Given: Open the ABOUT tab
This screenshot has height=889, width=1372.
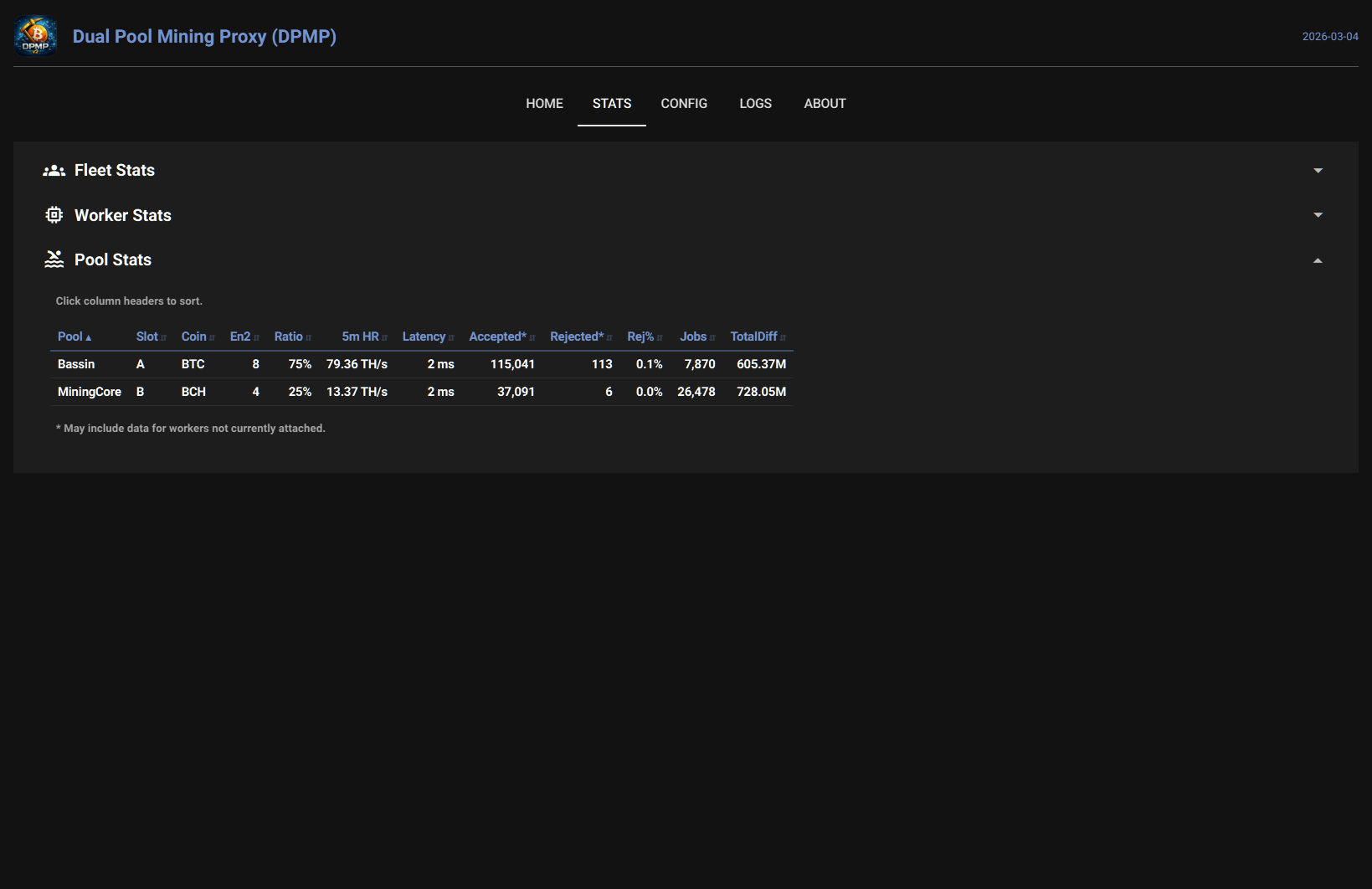Looking at the screenshot, I should coord(825,104).
